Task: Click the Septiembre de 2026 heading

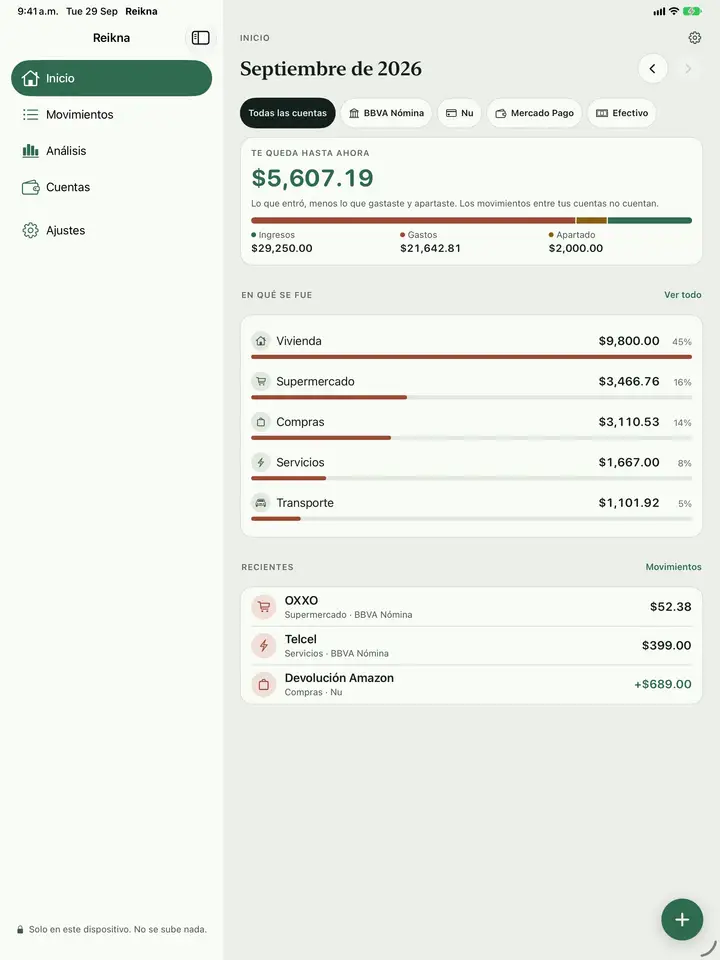Action: (x=331, y=69)
